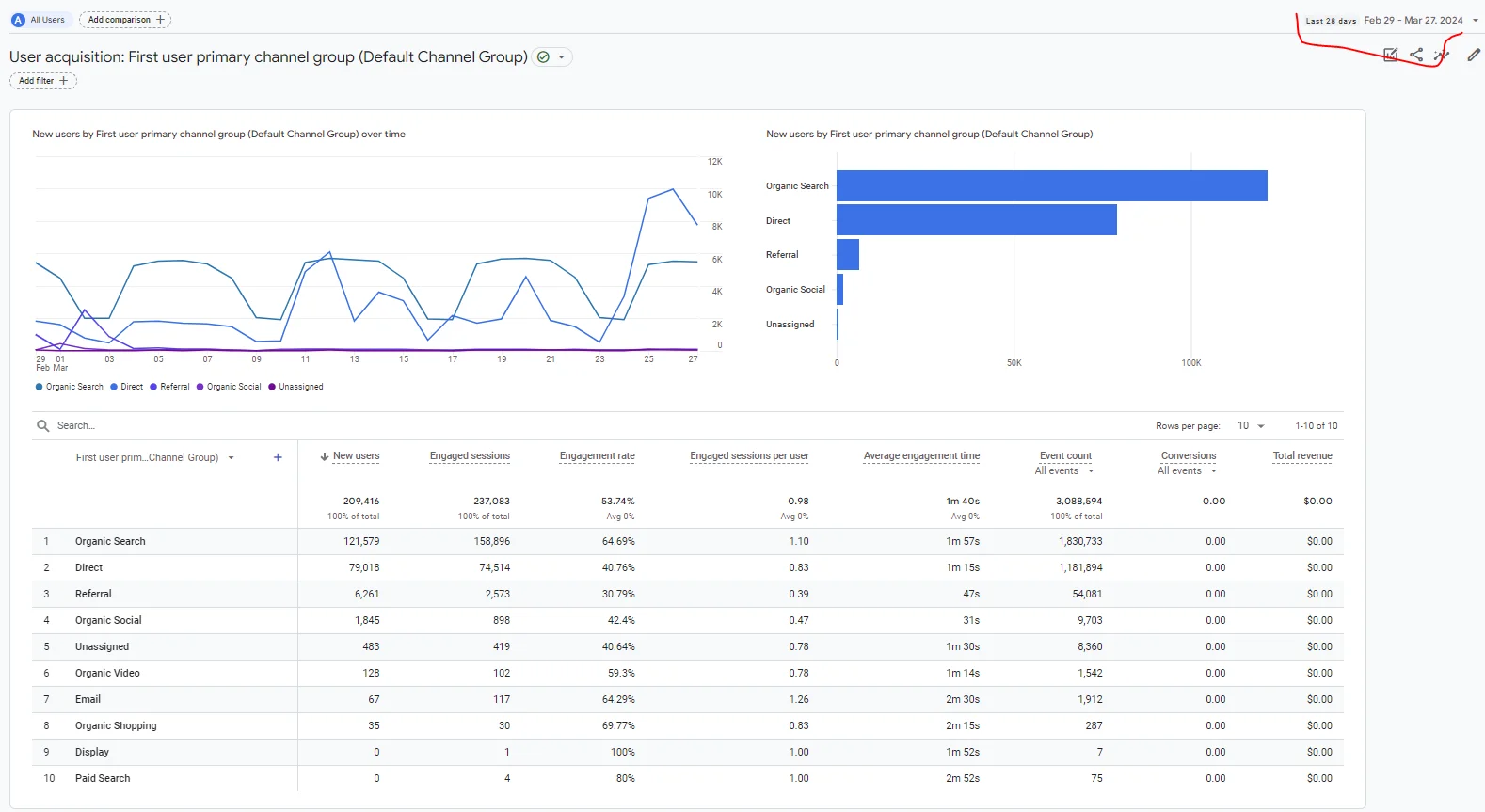
Task: Select the Display table row label
Action: click(x=92, y=753)
